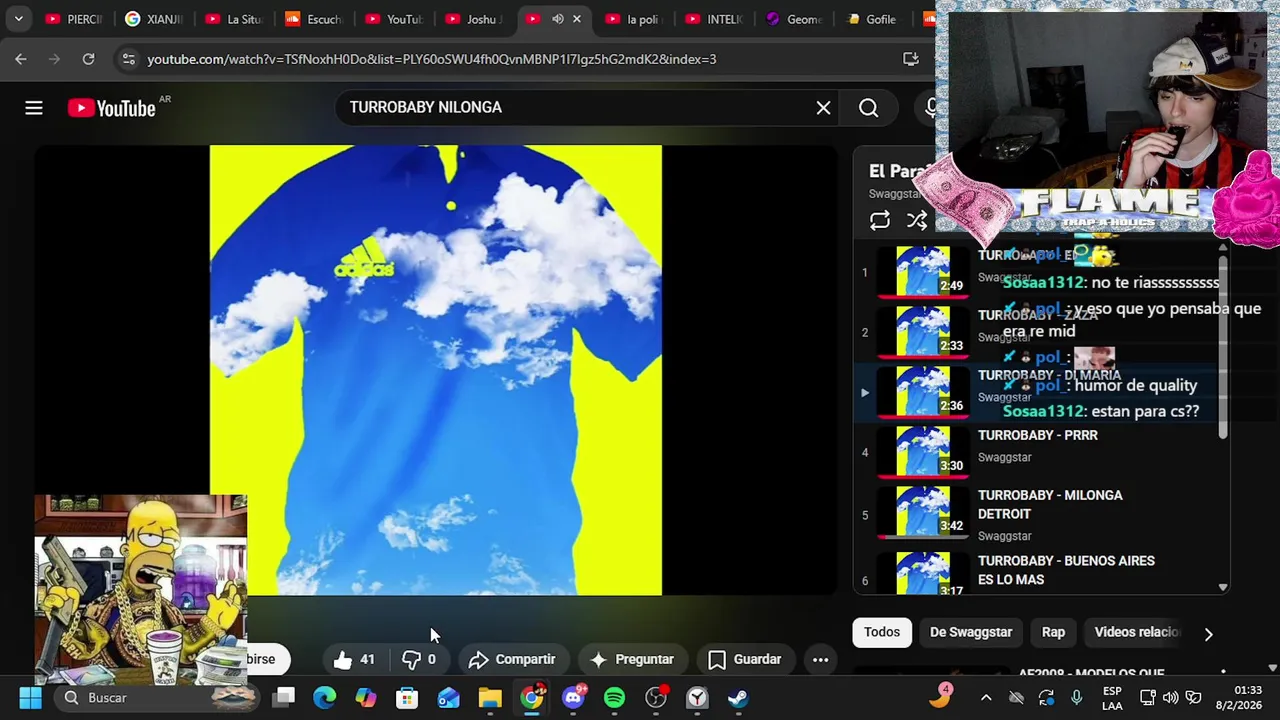Expand hidden system tray icons

986,698
